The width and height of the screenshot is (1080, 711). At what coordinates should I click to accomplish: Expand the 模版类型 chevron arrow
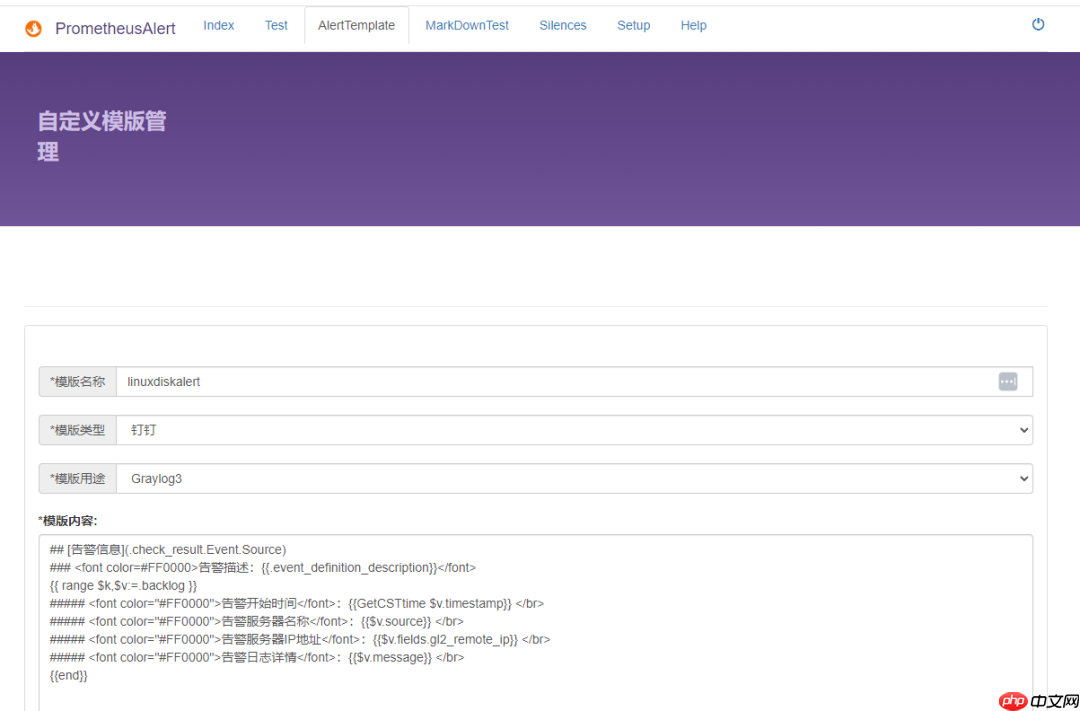click(1022, 430)
